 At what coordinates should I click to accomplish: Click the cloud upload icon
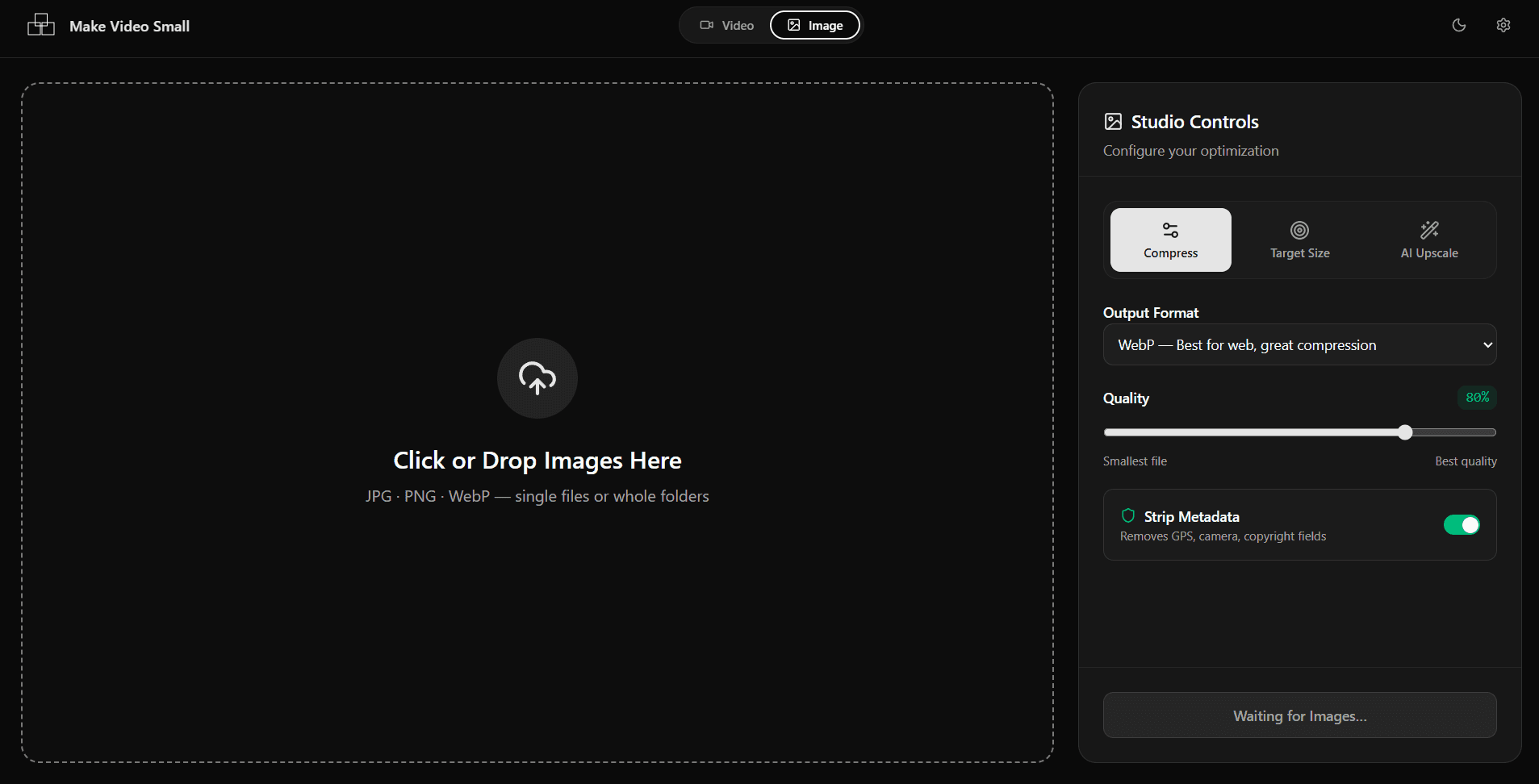pyautogui.click(x=537, y=377)
